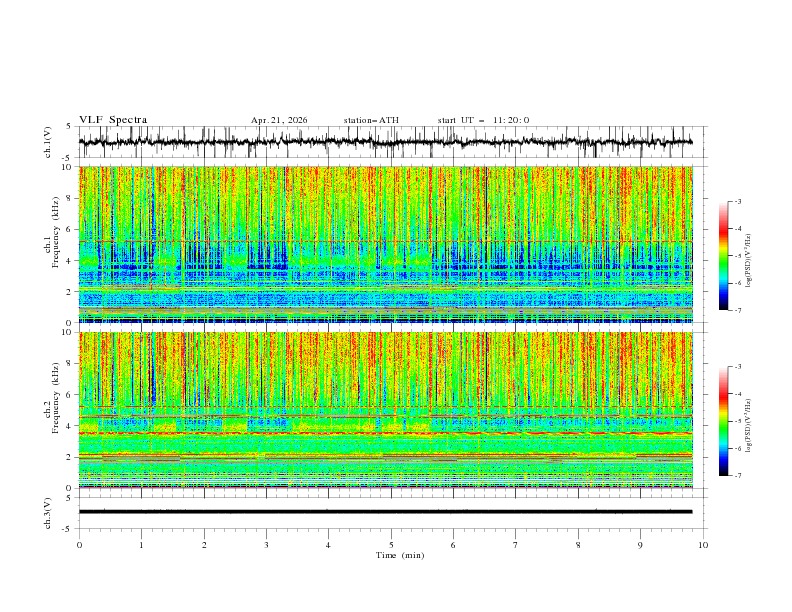Click the start UT 11:20:0 label
The image size is (792, 612).
[x=483, y=120]
